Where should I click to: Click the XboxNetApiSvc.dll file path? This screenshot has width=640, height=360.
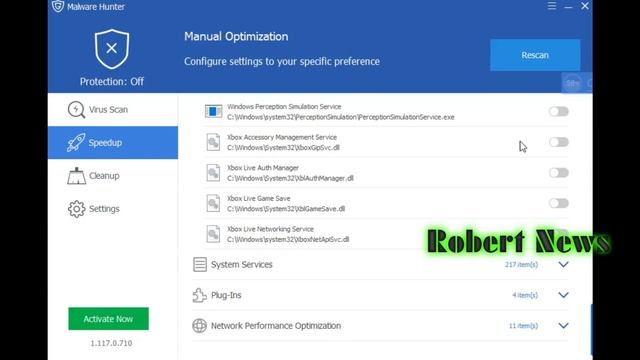point(288,240)
